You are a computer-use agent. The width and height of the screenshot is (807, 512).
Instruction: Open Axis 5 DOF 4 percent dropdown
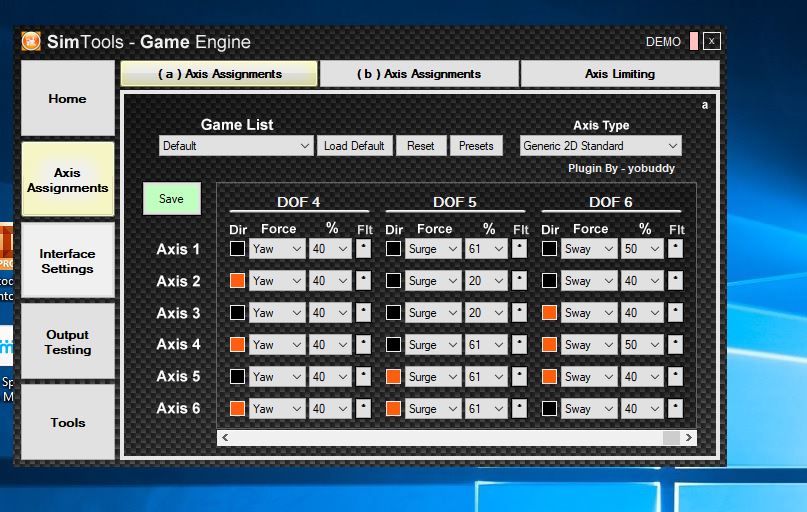329,376
